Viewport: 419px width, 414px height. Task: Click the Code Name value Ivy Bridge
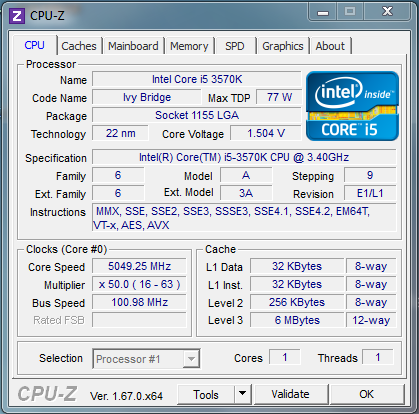(x=147, y=97)
